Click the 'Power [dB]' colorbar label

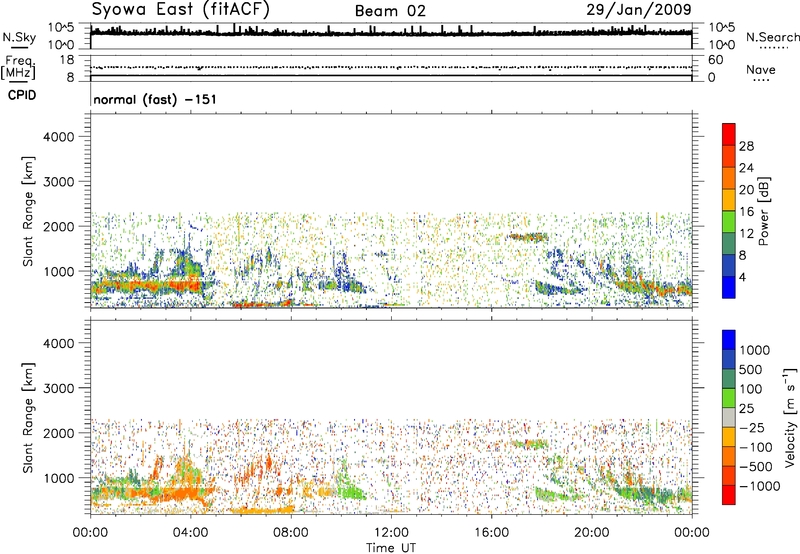763,211
